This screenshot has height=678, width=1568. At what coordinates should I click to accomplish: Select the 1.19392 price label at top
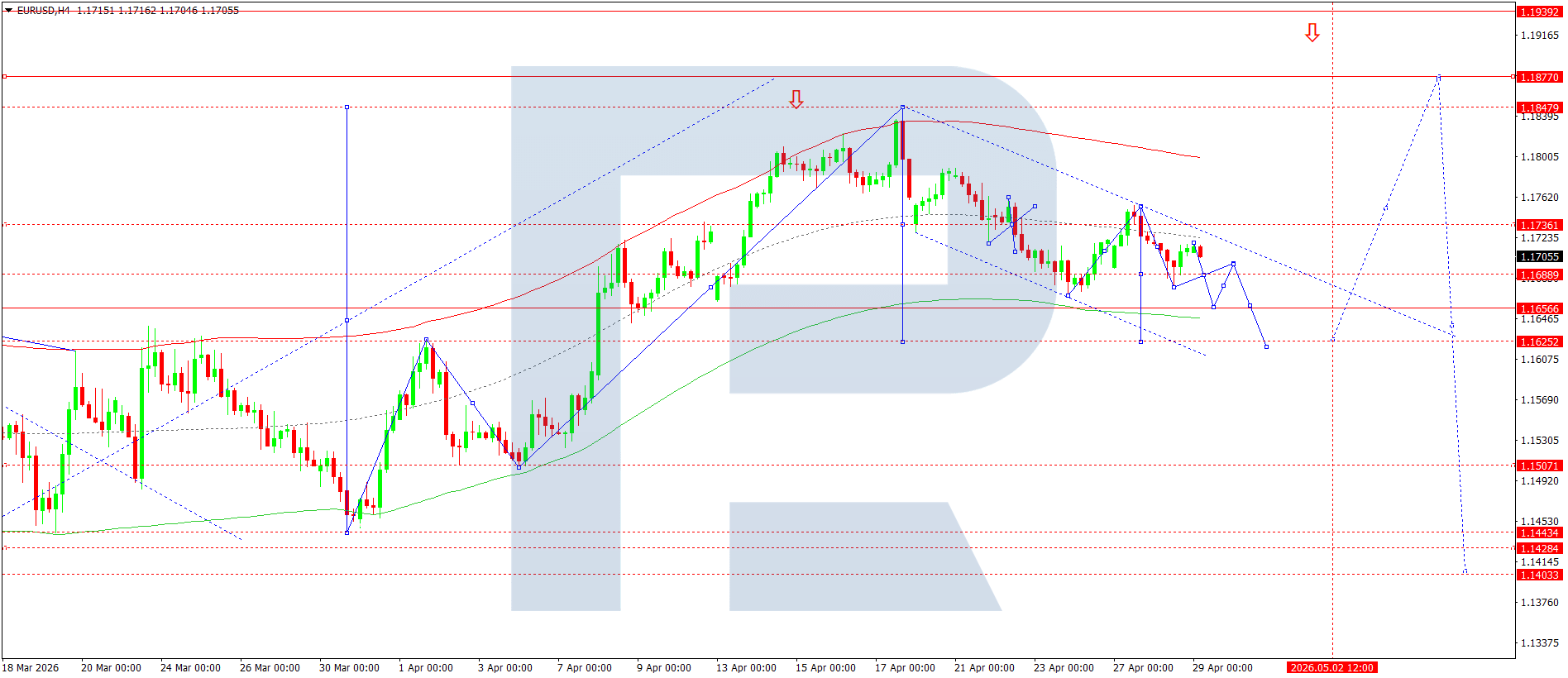pos(1539,12)
